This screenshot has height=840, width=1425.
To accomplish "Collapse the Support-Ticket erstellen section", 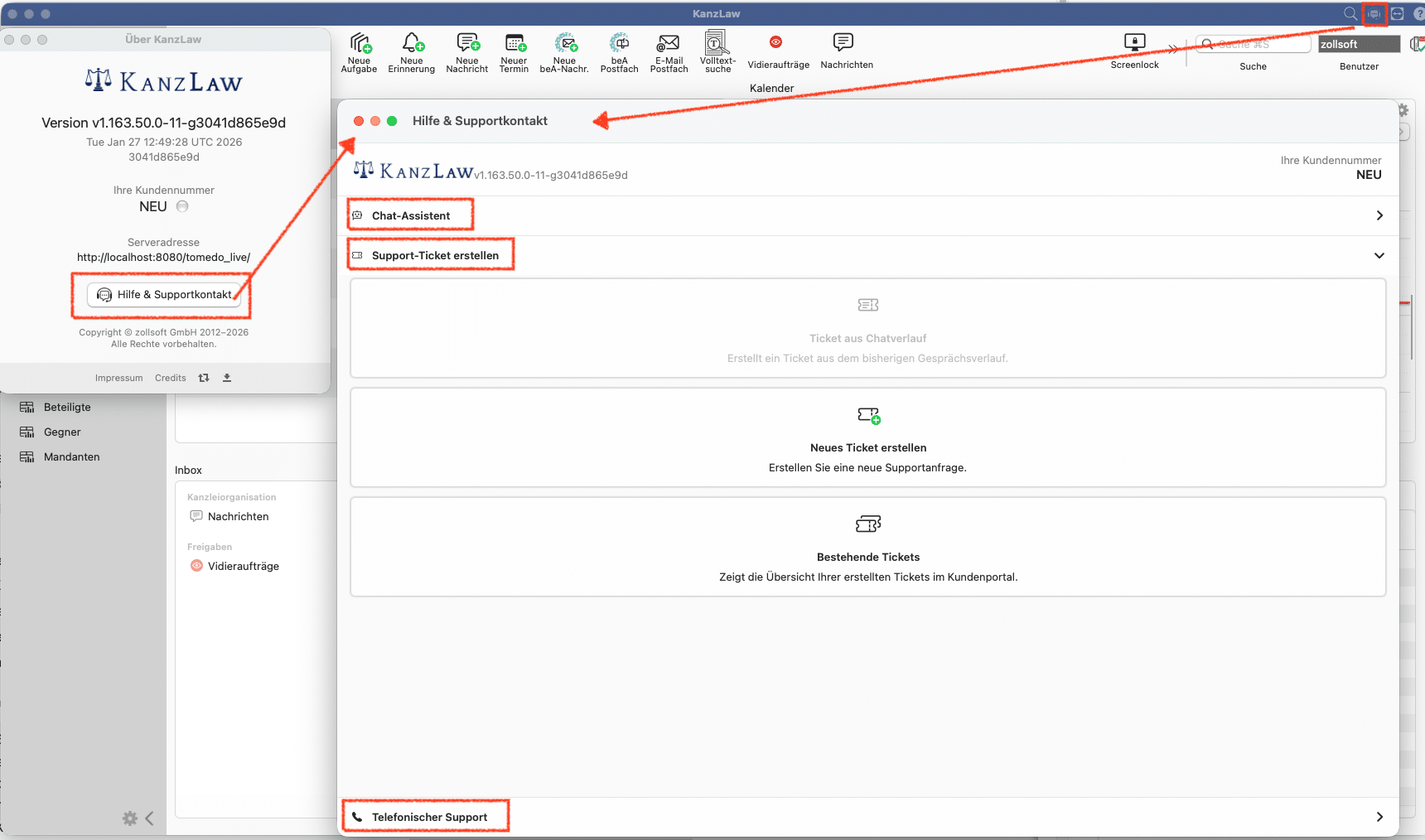I will coord(1379,256).
